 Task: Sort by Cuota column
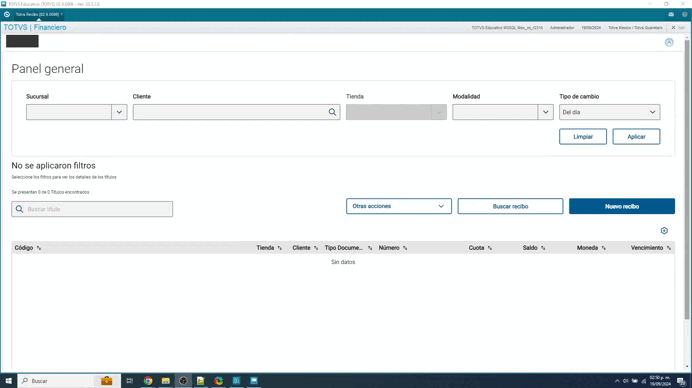(x=490, y=248)
